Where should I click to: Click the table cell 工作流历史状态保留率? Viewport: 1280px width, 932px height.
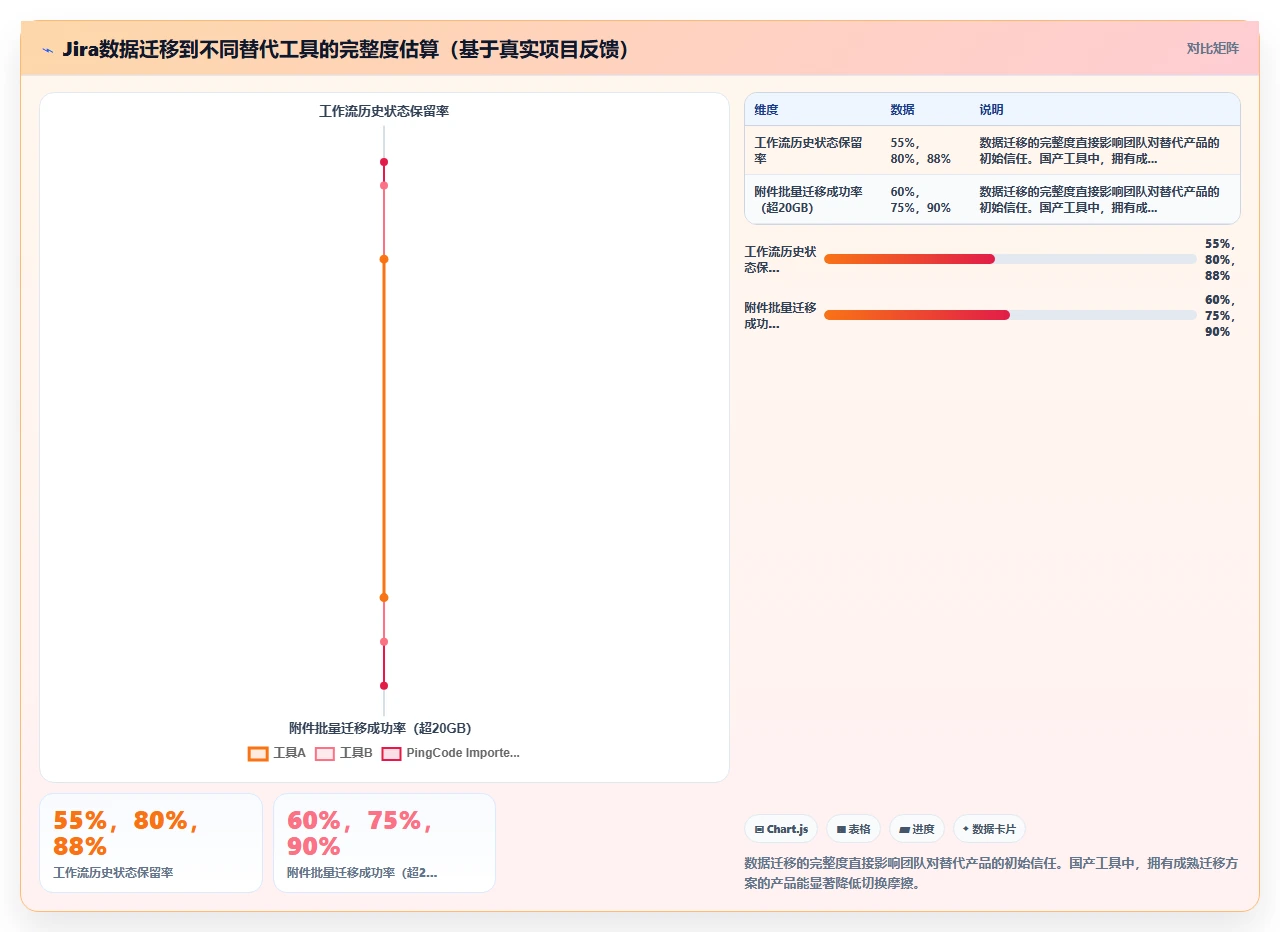[813, 150]
